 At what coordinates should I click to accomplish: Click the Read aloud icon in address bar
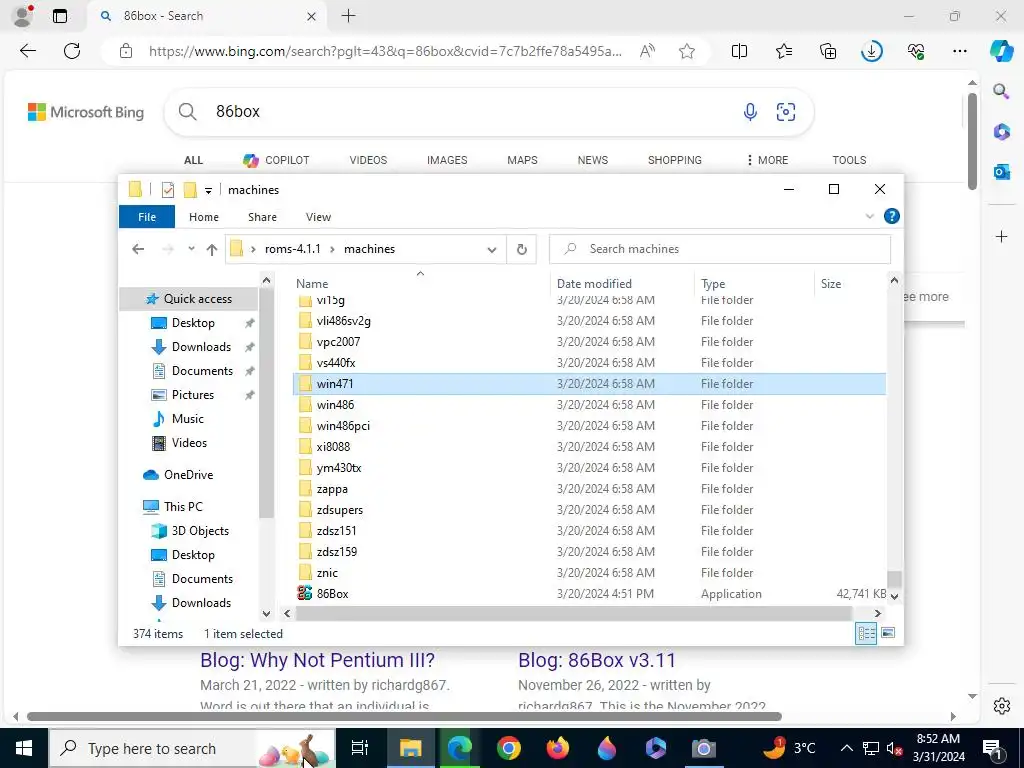(x=647, y=51)
